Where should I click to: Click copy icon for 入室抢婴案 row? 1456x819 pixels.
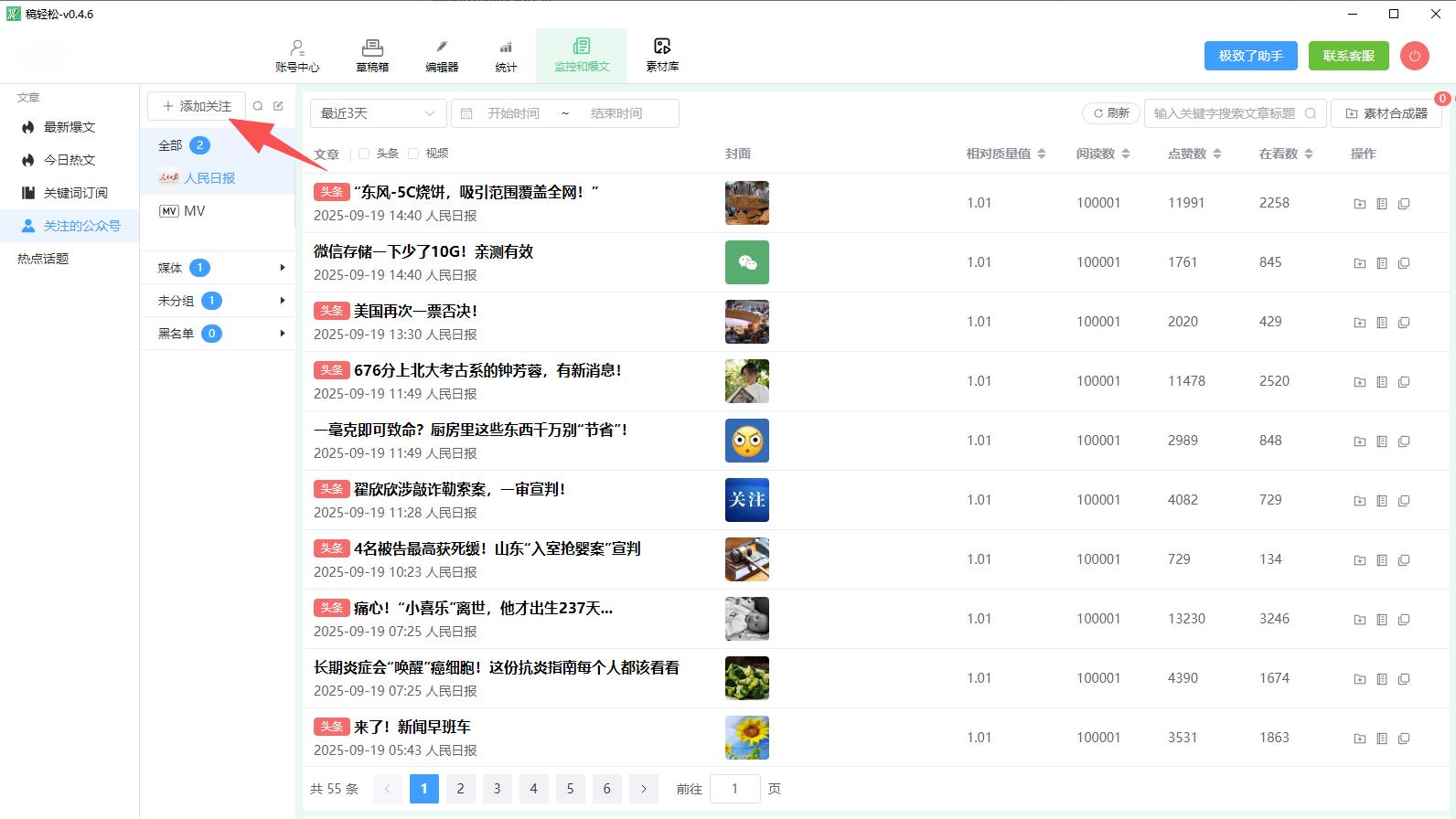click(x=1404, y=560)
